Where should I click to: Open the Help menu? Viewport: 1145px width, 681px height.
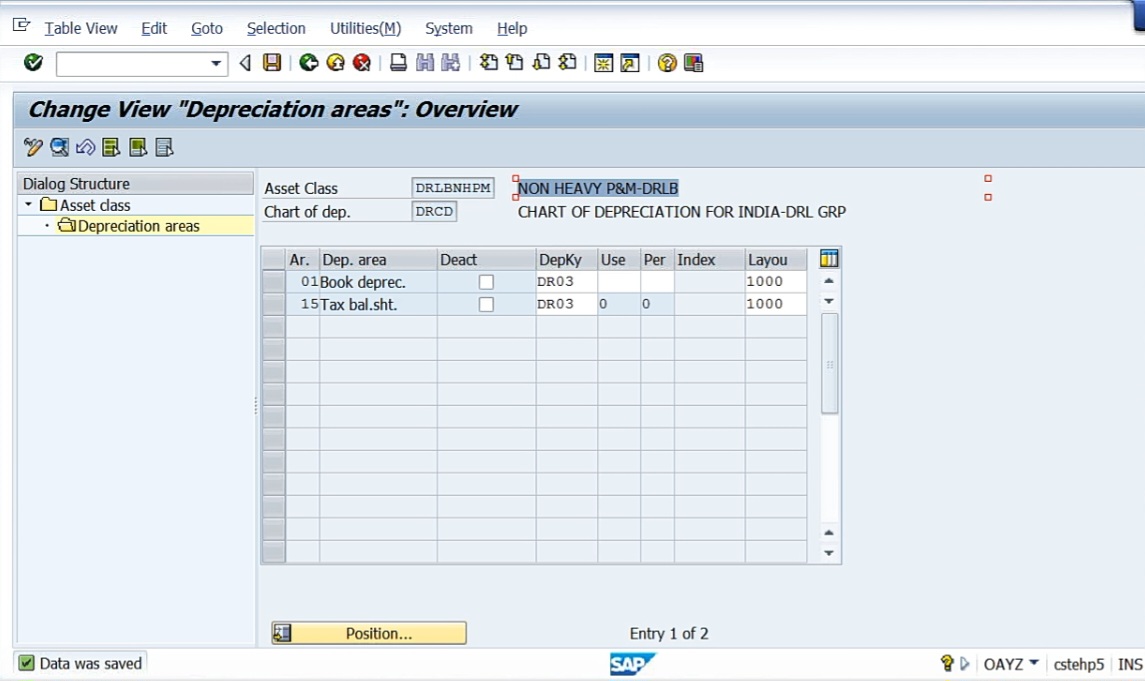[x=512, y=28]
